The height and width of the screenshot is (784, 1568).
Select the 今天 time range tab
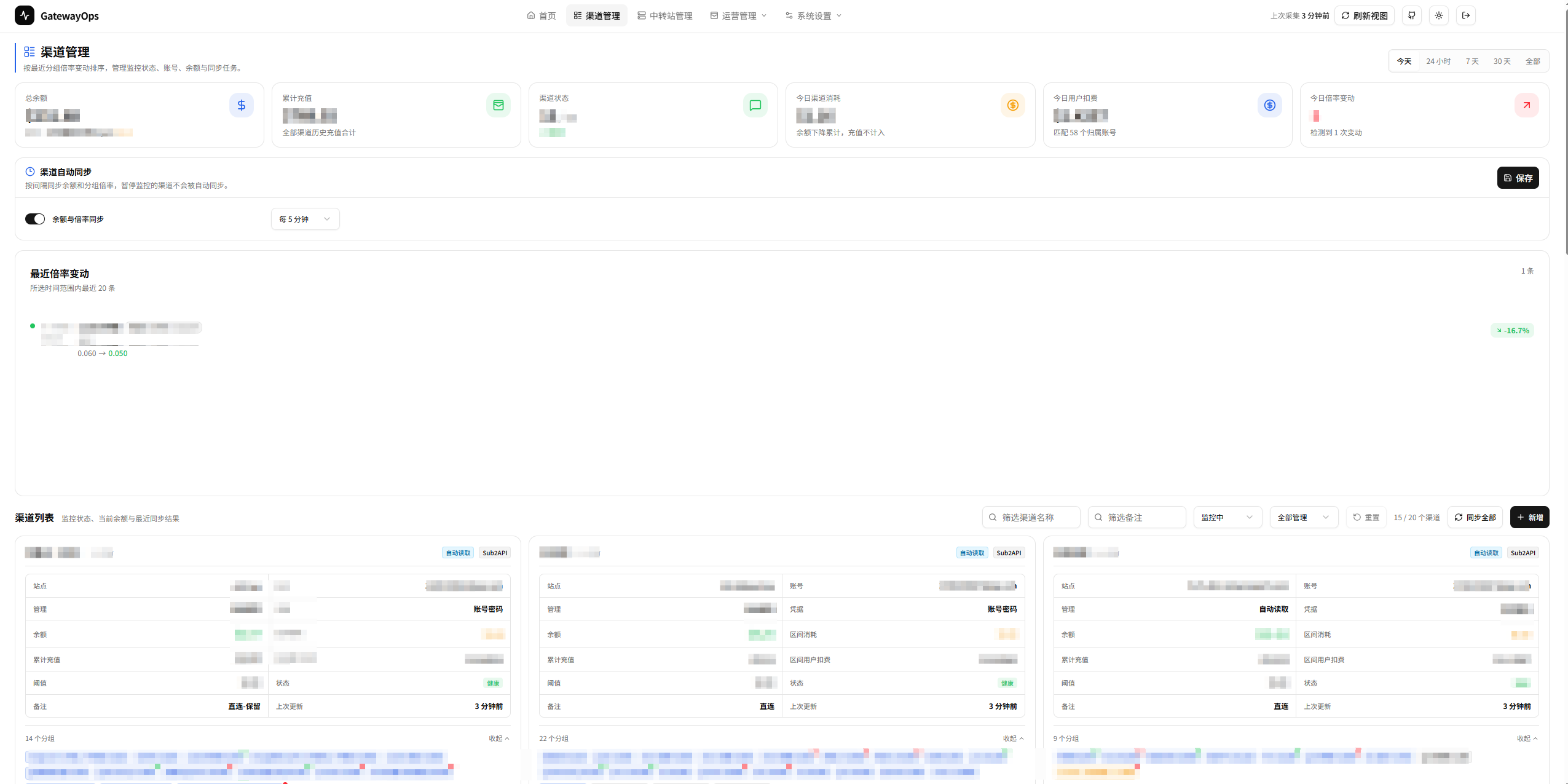[1404, 61]
